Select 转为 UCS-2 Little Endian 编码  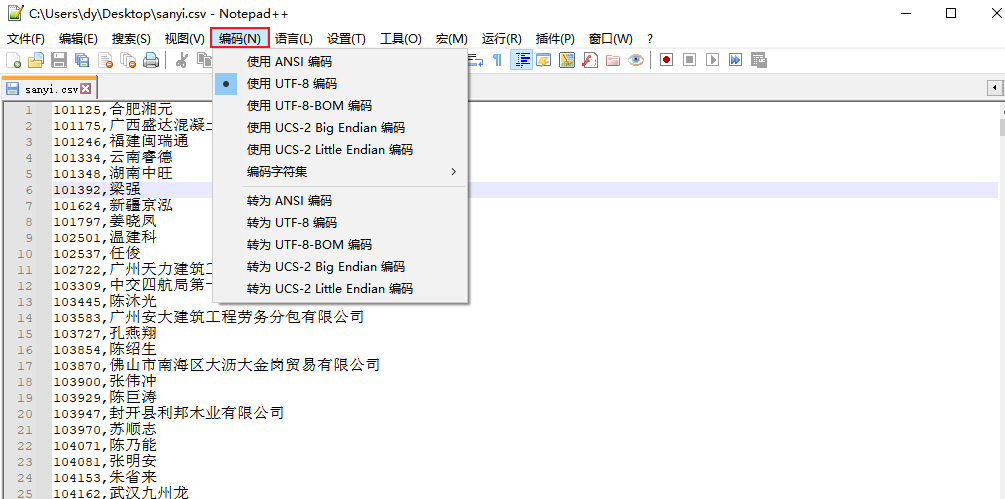[x=340, y=289]
